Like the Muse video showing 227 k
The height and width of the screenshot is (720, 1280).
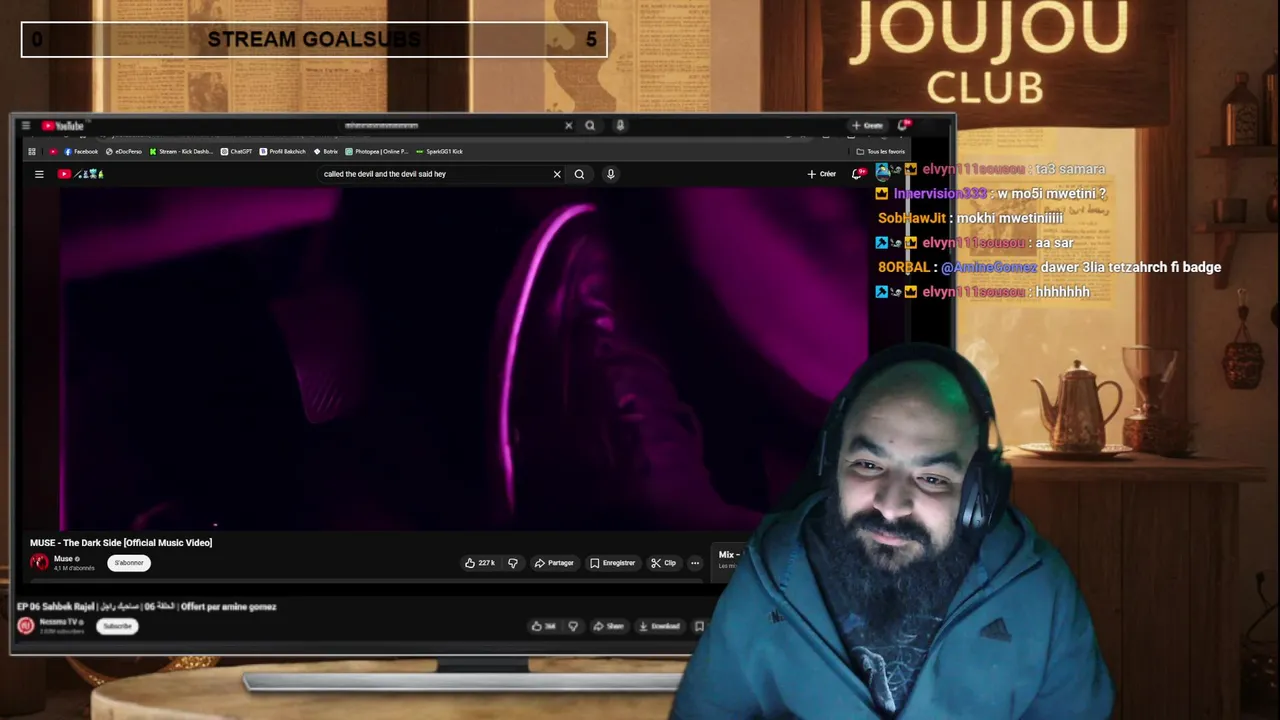[x=480, y=563]
